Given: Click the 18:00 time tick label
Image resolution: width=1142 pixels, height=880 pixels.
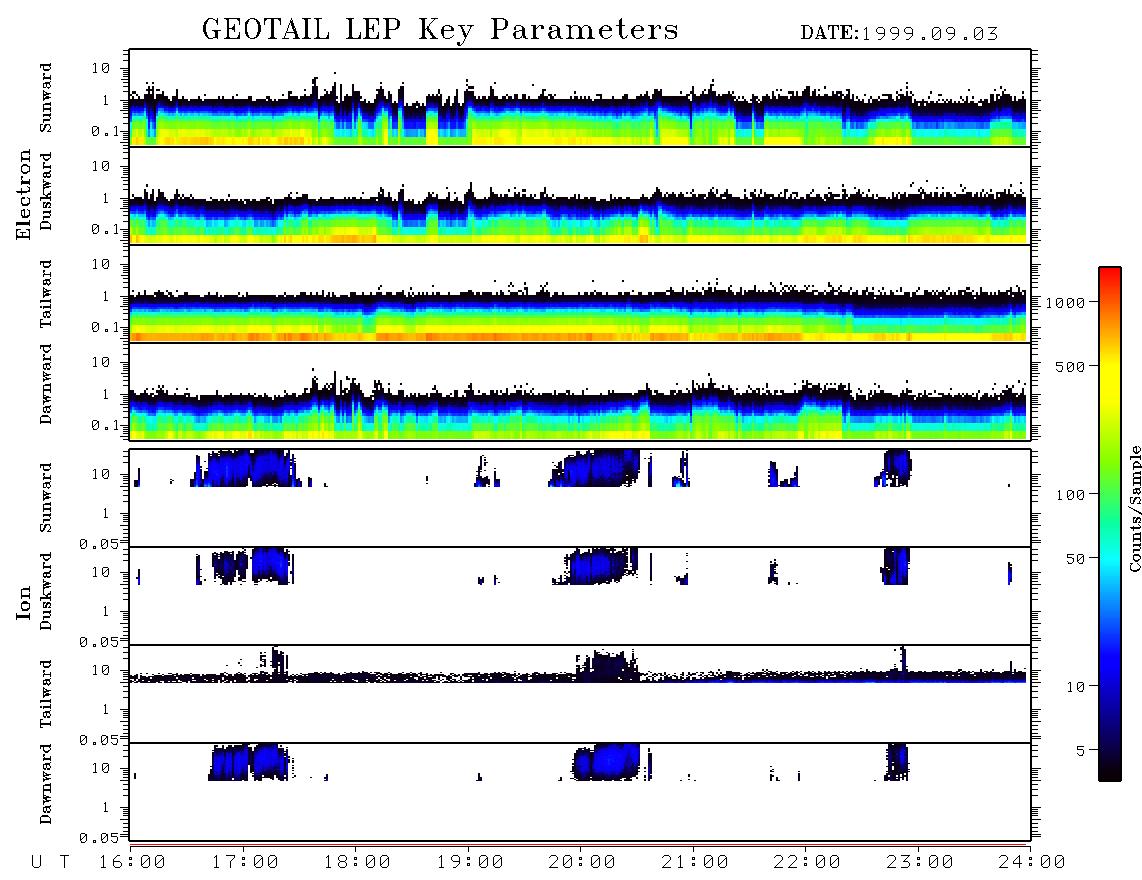Looking at the screenshot, I should click(x=357, y=863).
